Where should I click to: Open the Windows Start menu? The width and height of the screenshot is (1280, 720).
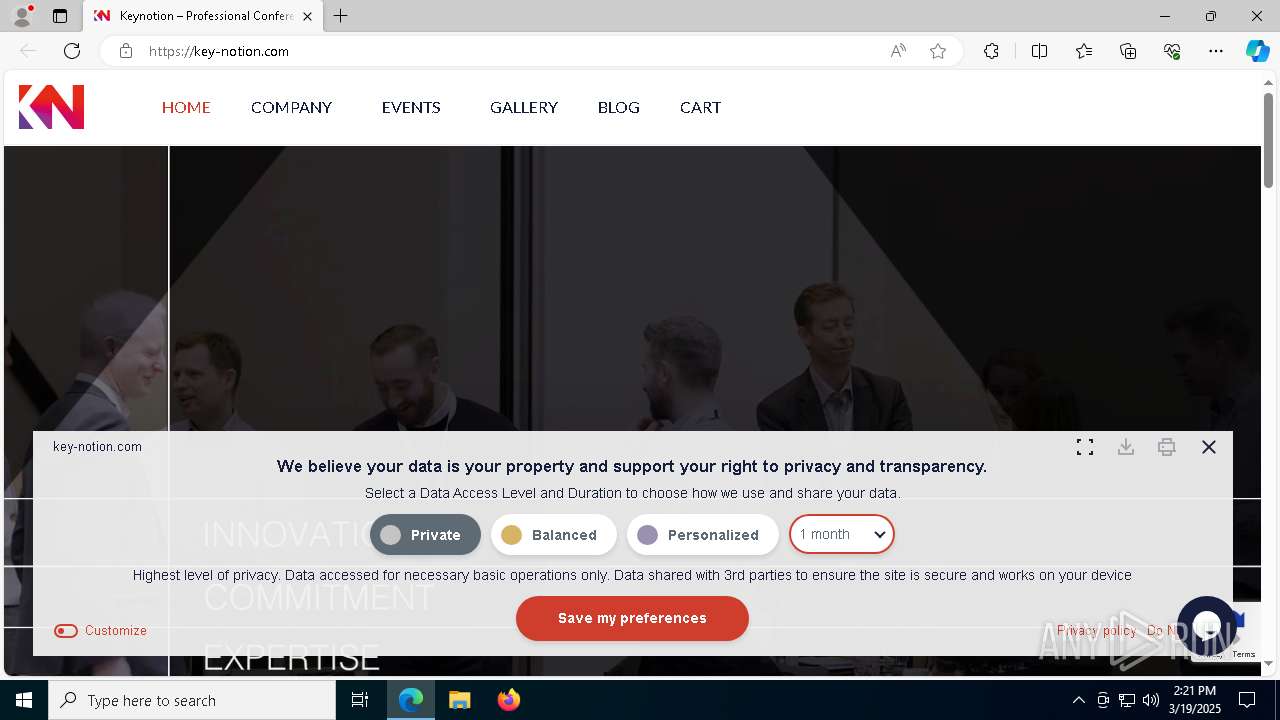pos(24,700)
